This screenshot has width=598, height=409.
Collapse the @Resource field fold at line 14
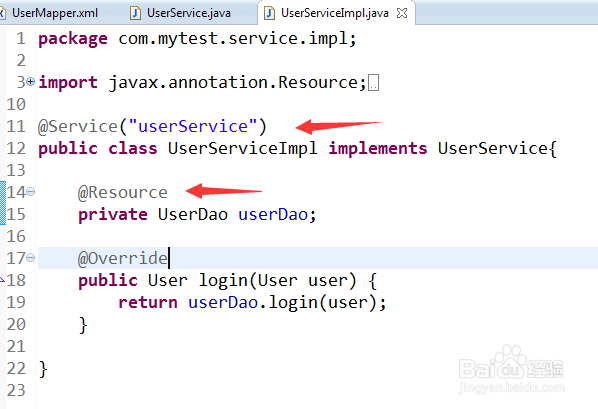coord(31,192)
